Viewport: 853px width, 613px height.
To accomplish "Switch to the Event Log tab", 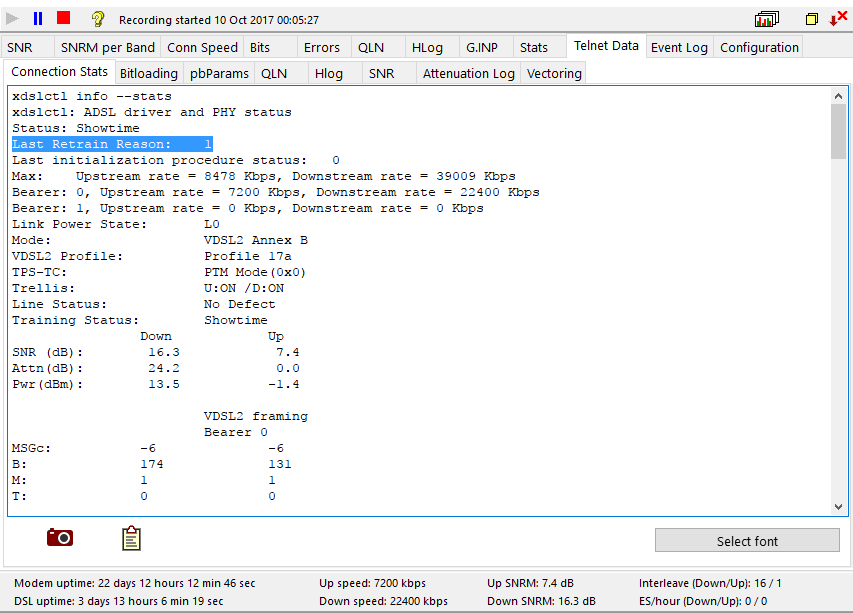I will pos(679,48).
